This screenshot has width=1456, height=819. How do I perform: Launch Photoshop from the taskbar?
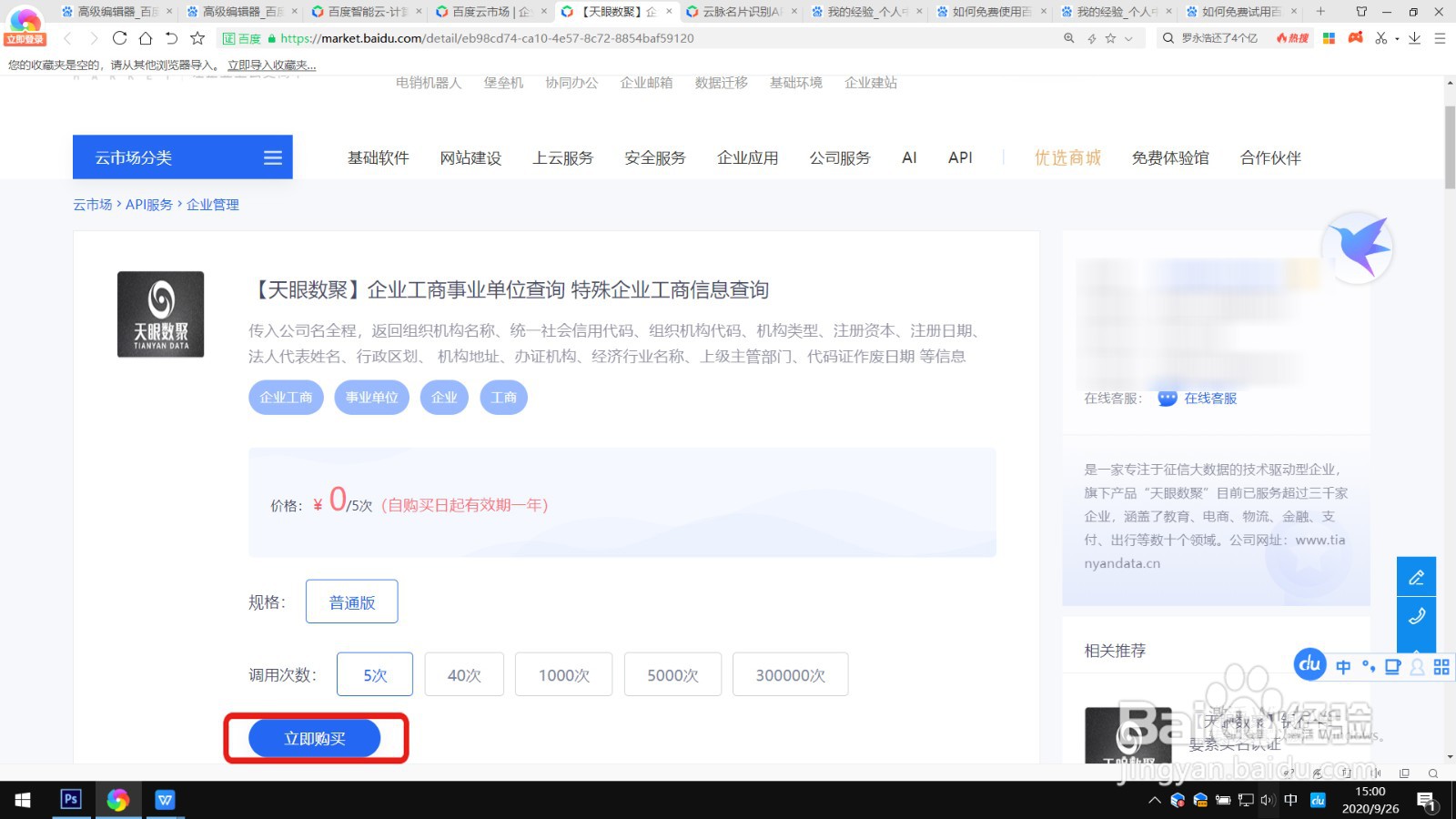click(x=70, y=800)
